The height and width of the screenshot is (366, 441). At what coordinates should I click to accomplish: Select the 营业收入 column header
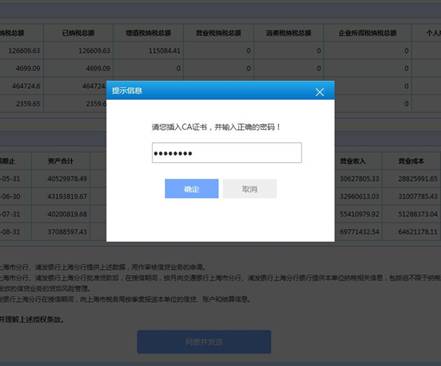353,161
